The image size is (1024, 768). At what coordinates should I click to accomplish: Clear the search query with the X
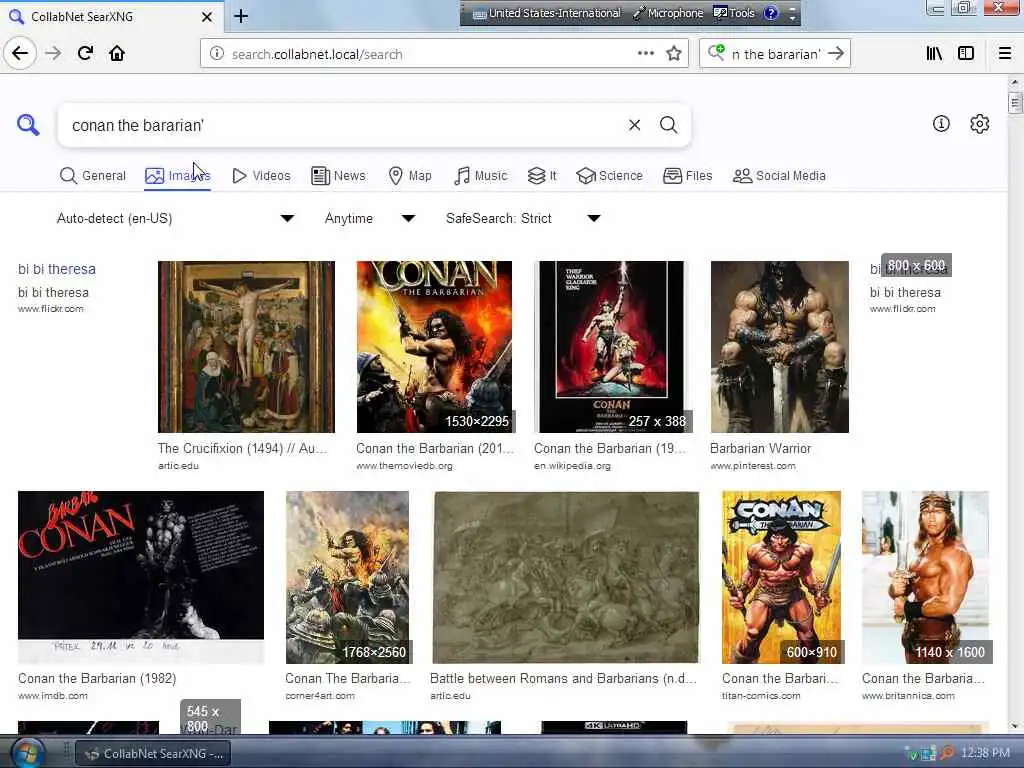pos(634,125)
